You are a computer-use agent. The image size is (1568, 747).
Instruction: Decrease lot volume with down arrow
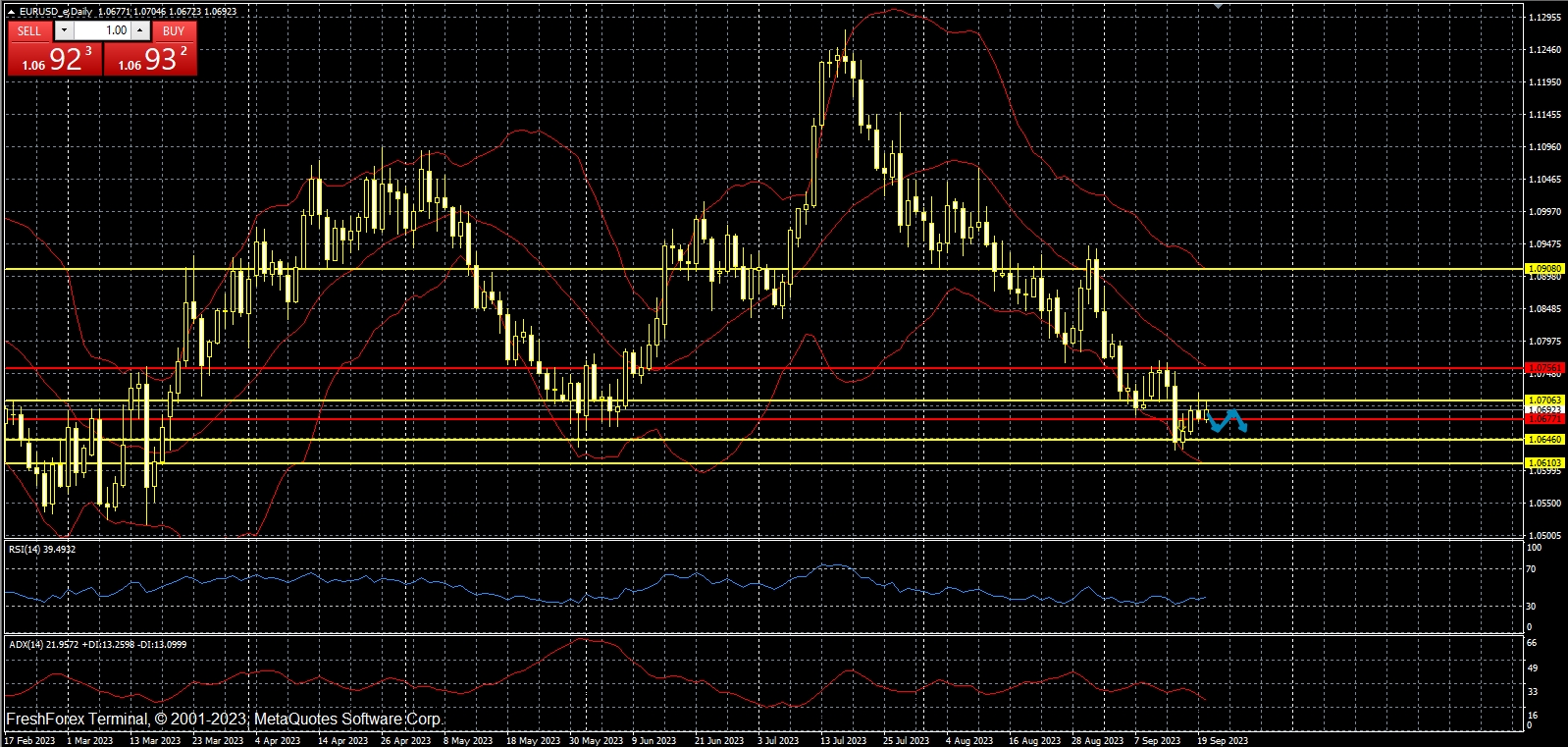point(65,31)
